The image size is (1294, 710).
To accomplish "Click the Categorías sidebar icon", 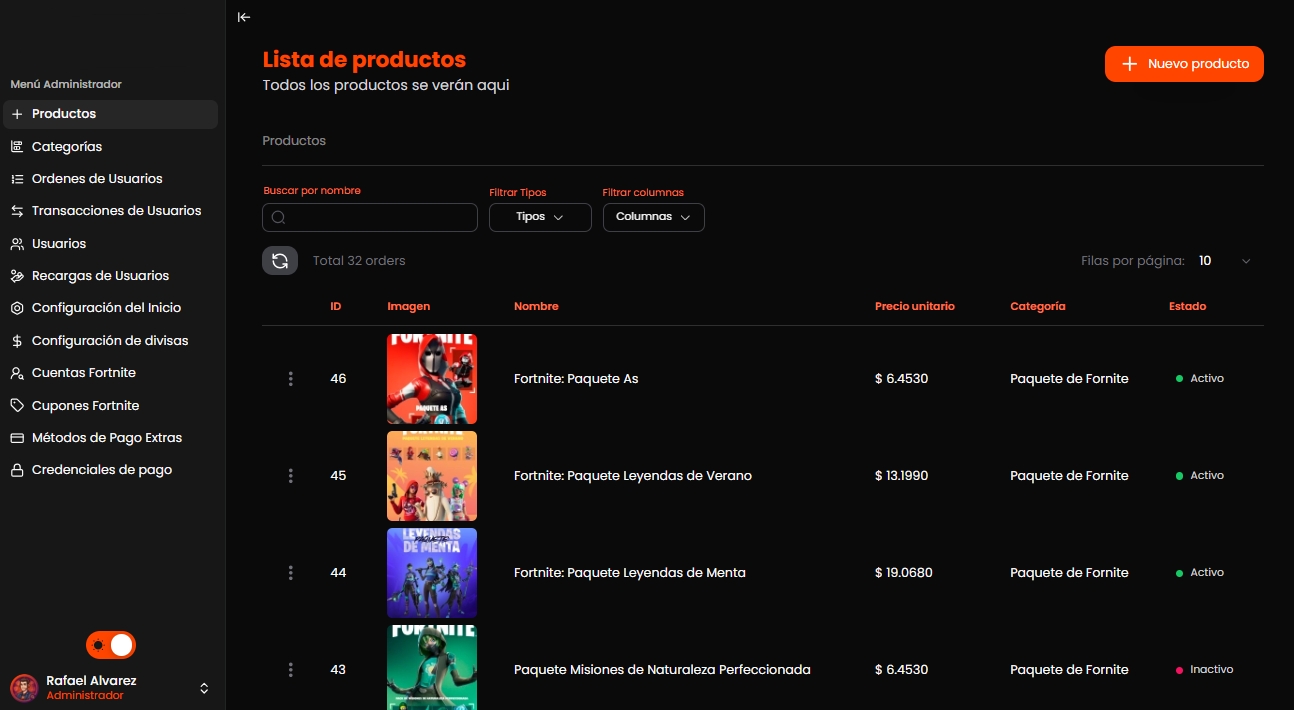I will (17, 146).
